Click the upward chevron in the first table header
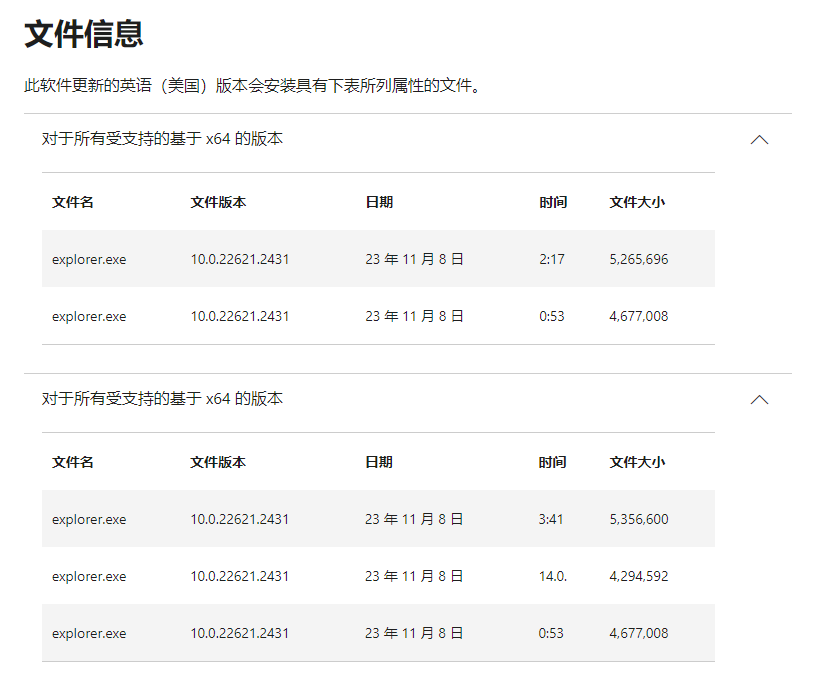The height and width of the screenshot is (679, 814). (x=759, y=141)
